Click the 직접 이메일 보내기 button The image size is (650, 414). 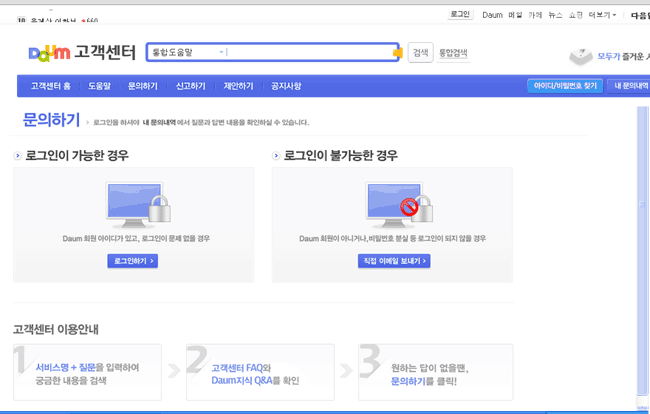[x=394, y=261]
